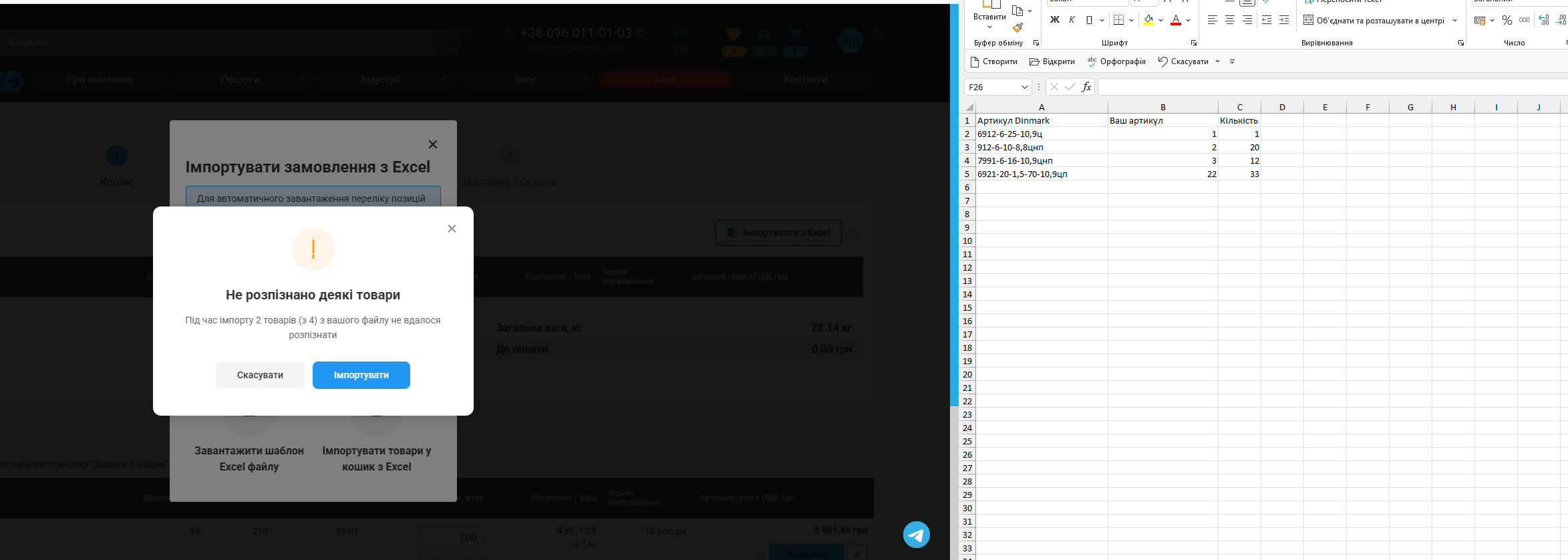1568x560 pixels.
Task: Click the formula bar confirm checkmark
Action: [1070, 87]
